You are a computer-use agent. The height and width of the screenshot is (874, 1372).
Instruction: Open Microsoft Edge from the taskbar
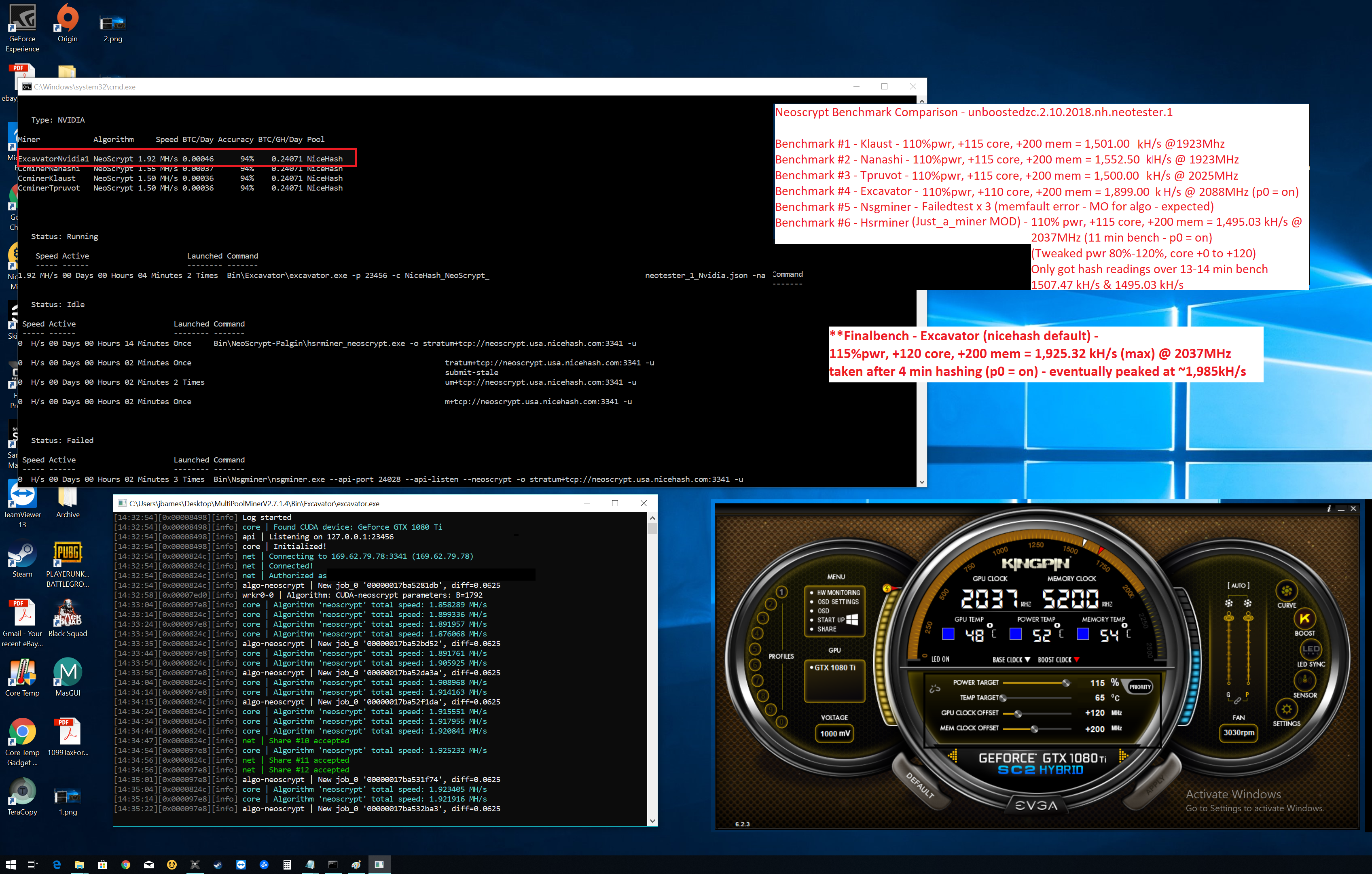[56, 864]
